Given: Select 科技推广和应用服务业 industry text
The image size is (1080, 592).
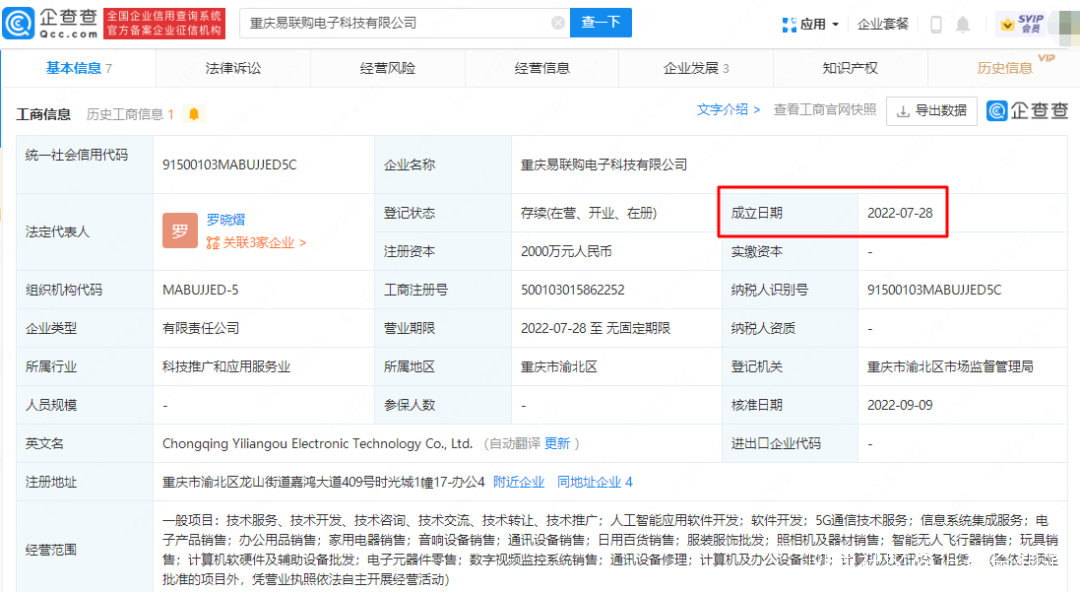Looking at the screenshot, I should pos(226,367).
